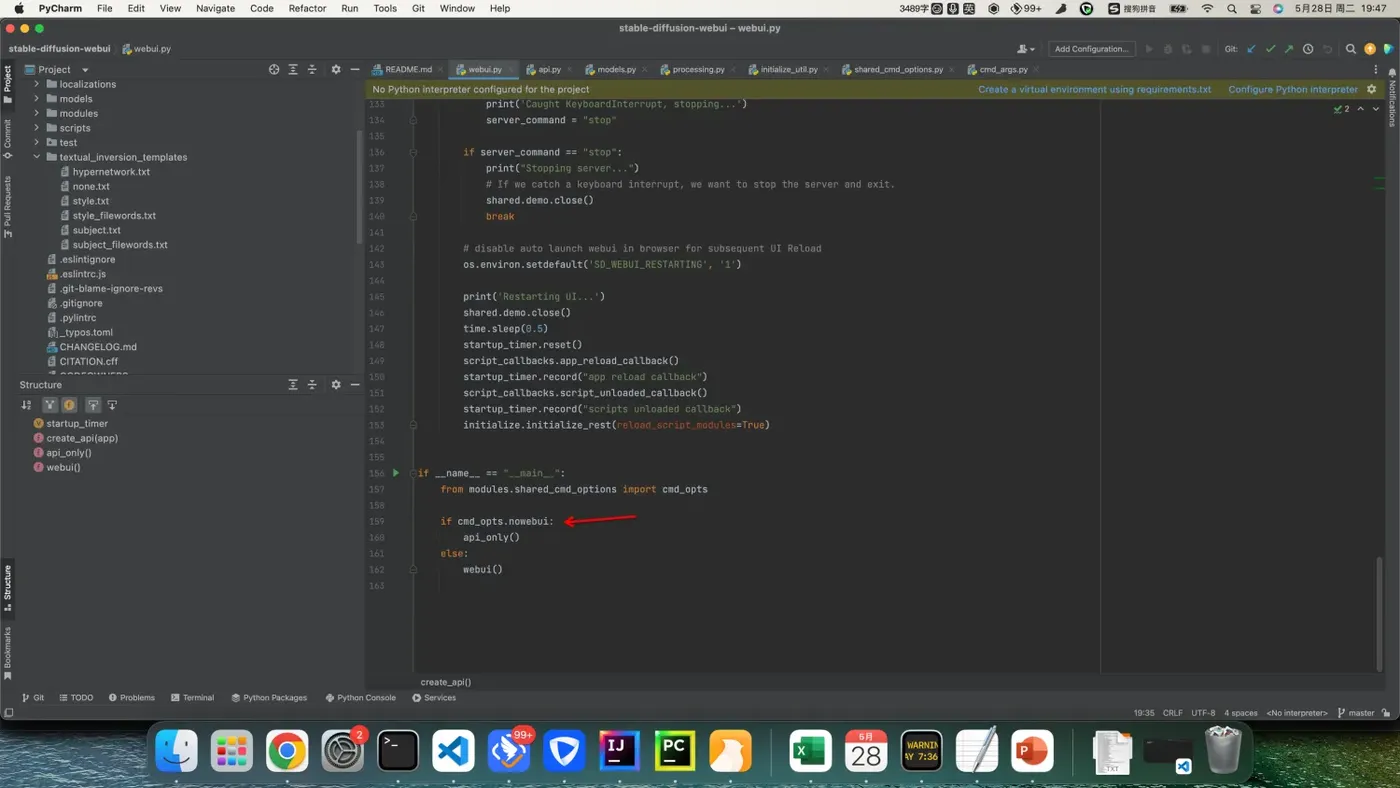Click Create virtual environment using requirements.txt link
The height and width of the screenshot is (788, 1400).
click(1094, 89)
